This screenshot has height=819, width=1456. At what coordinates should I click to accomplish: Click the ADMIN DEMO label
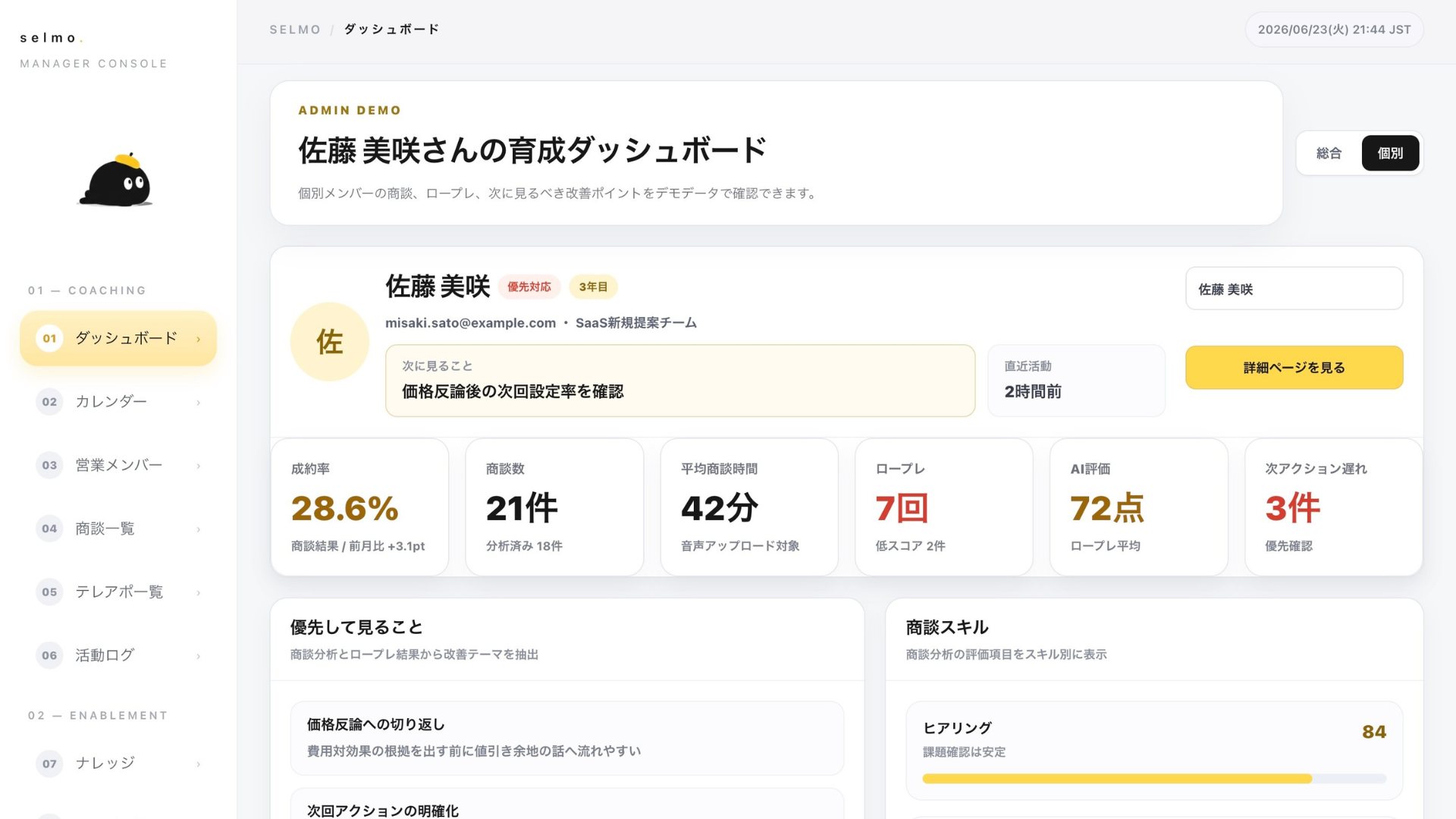[350, 111]
